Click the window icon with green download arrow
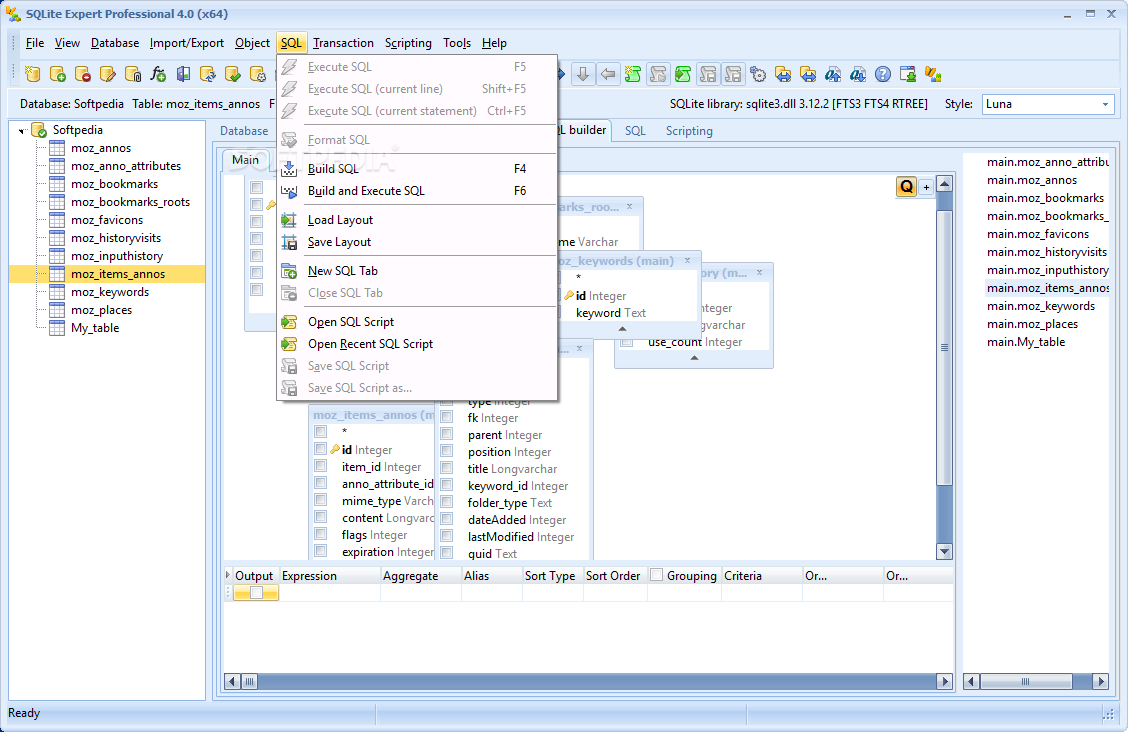 coord(908,74)
